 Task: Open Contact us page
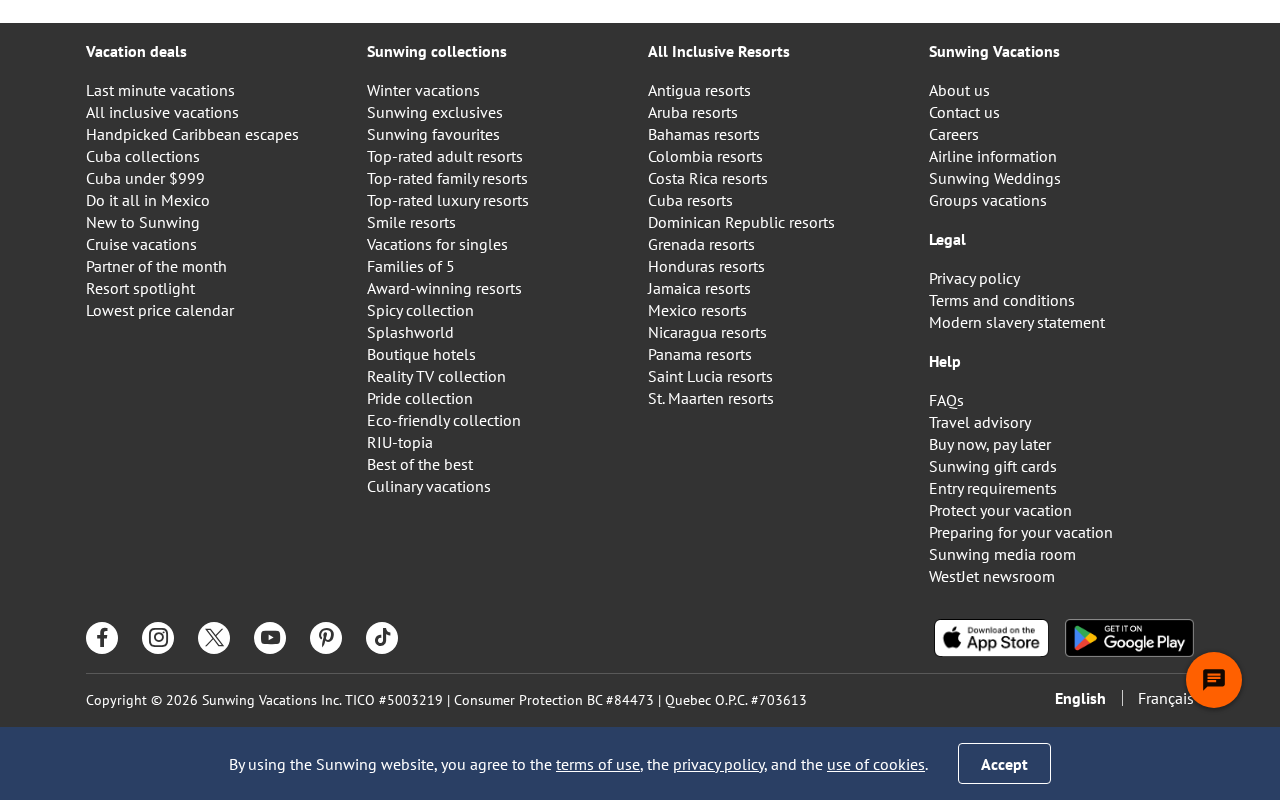coord(964,112)
